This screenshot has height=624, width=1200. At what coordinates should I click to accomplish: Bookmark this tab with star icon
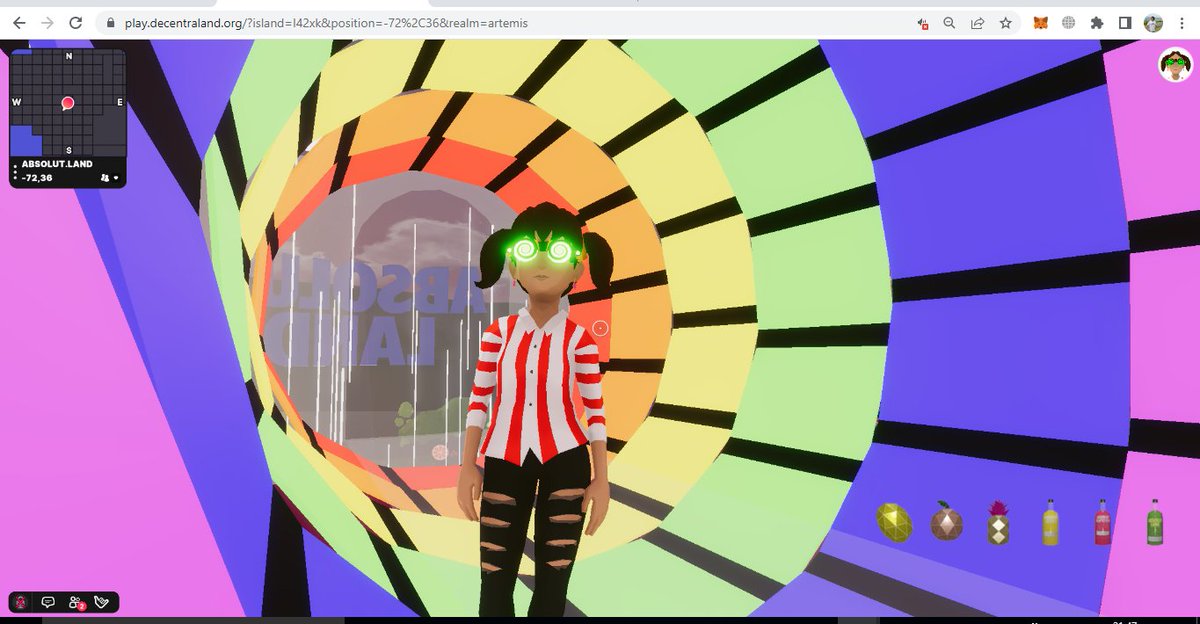(1005, 22)
